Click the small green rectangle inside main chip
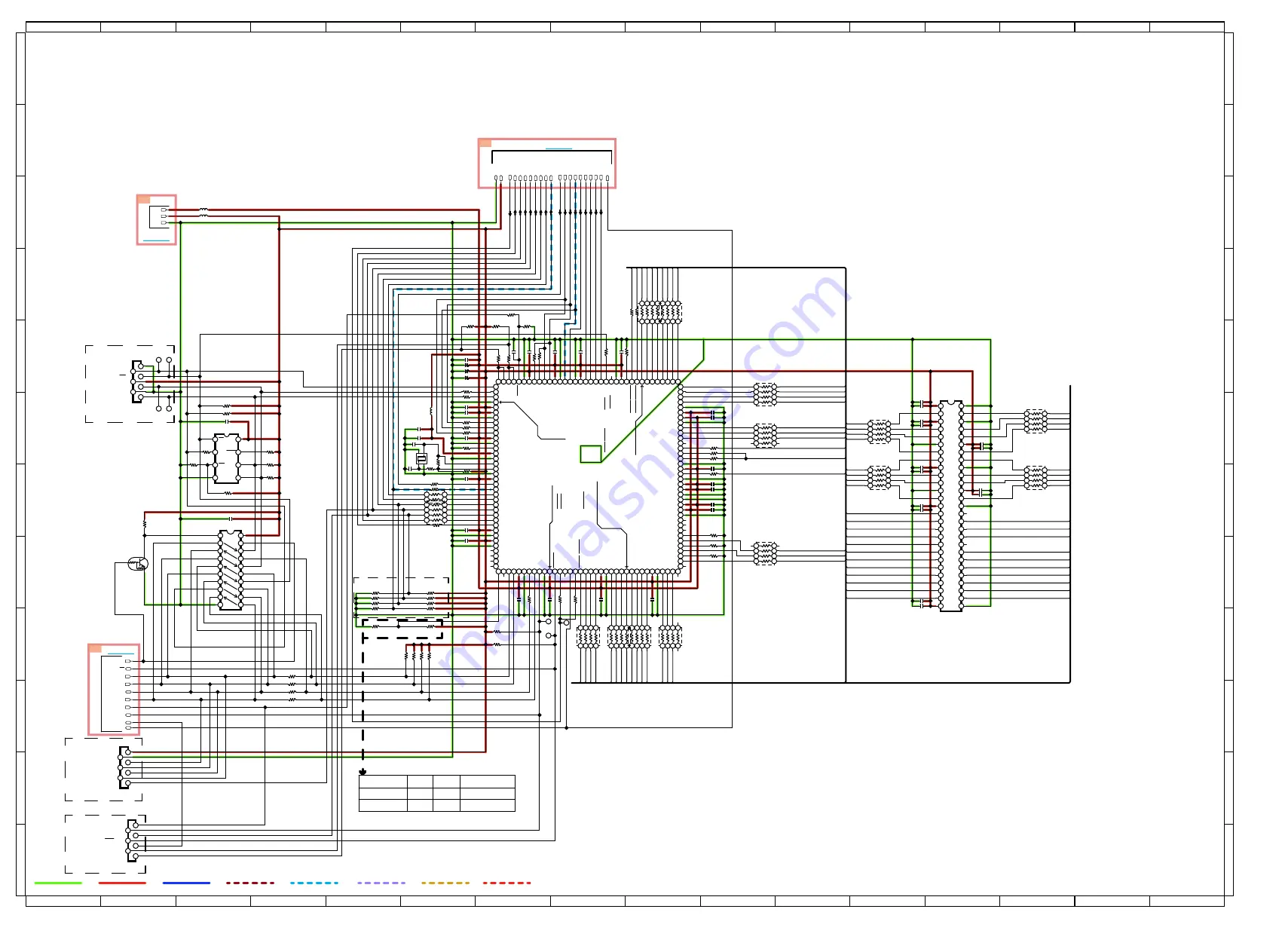 coord(591,454)
